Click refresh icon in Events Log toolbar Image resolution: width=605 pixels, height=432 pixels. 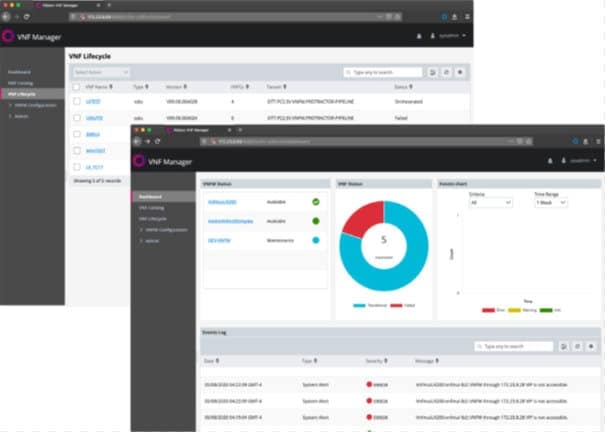click(x=578, y=346)
